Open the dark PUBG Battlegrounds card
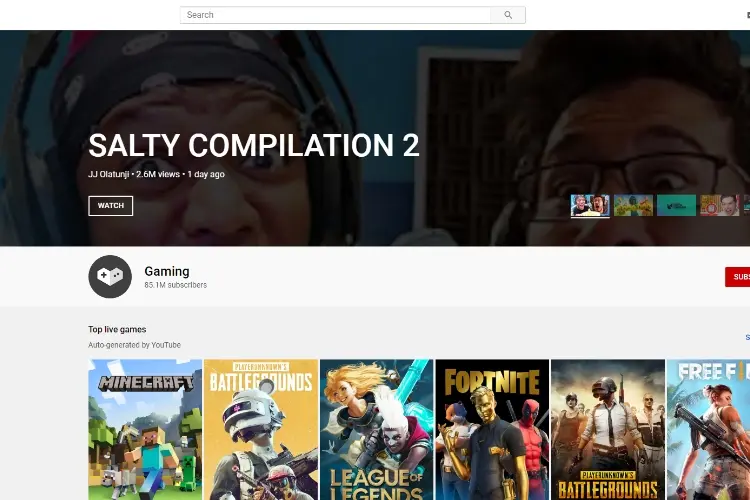 [x=608, y=430]
